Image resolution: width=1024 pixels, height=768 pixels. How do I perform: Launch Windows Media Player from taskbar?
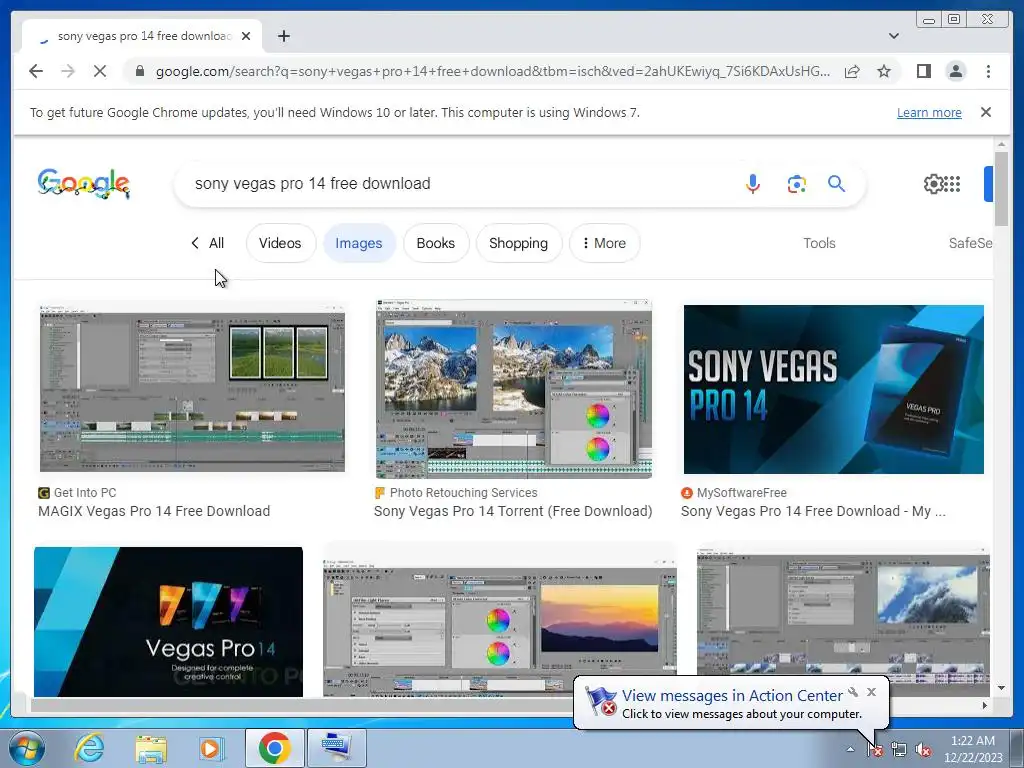pyautogui.click(x=210, y=748)
